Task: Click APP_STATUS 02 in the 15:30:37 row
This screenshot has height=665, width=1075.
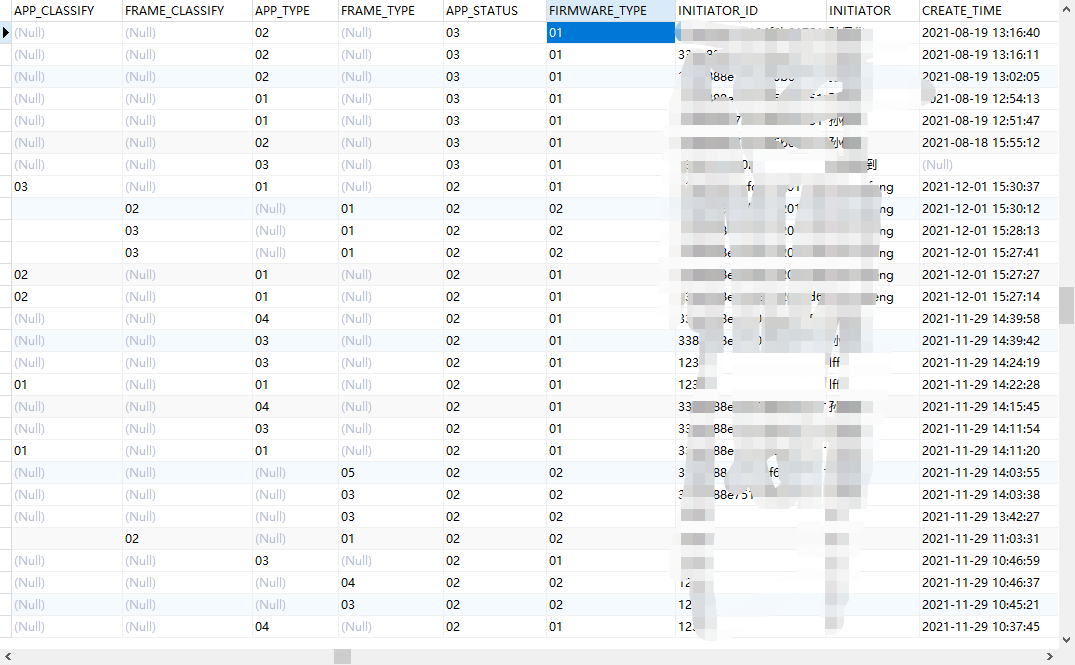Action: [x=495, y=186]
